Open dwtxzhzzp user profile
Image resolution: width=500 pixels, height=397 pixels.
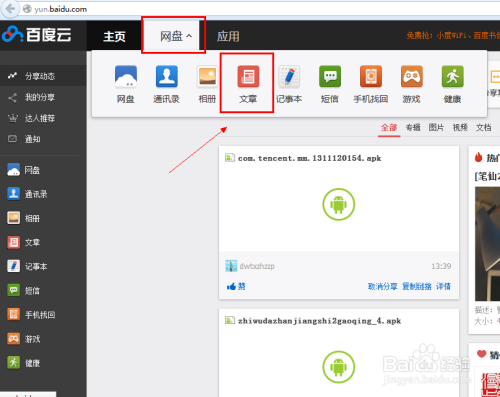coord(257,266)
